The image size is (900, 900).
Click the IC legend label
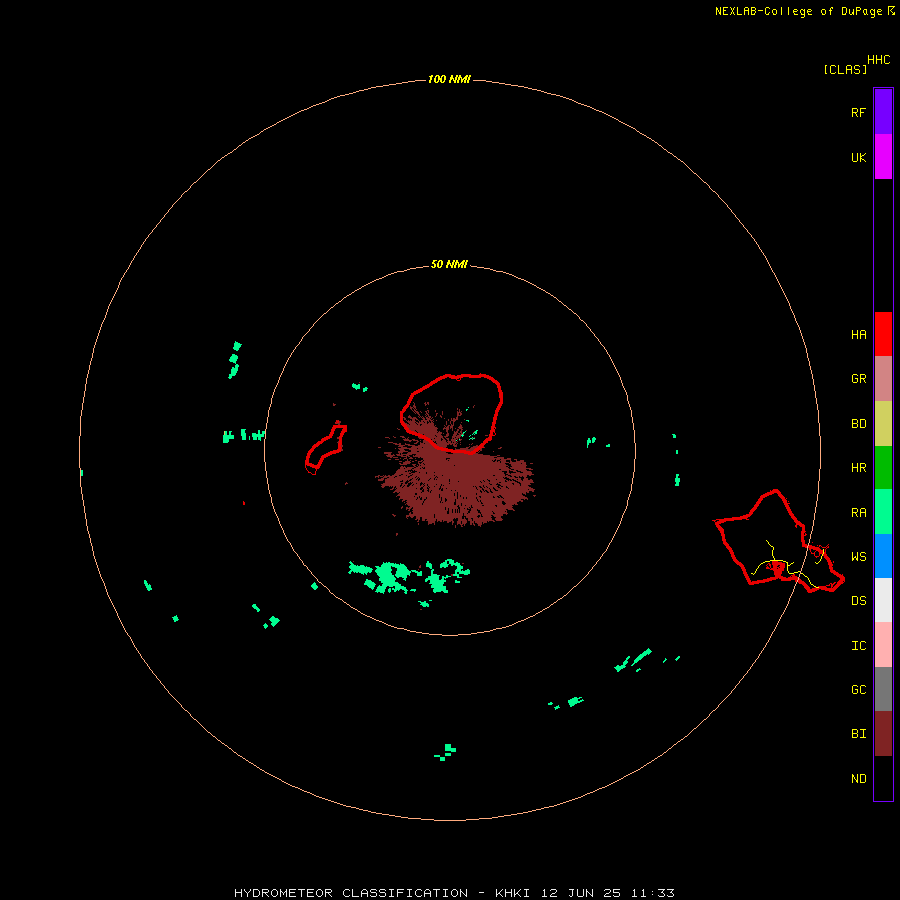858,646
